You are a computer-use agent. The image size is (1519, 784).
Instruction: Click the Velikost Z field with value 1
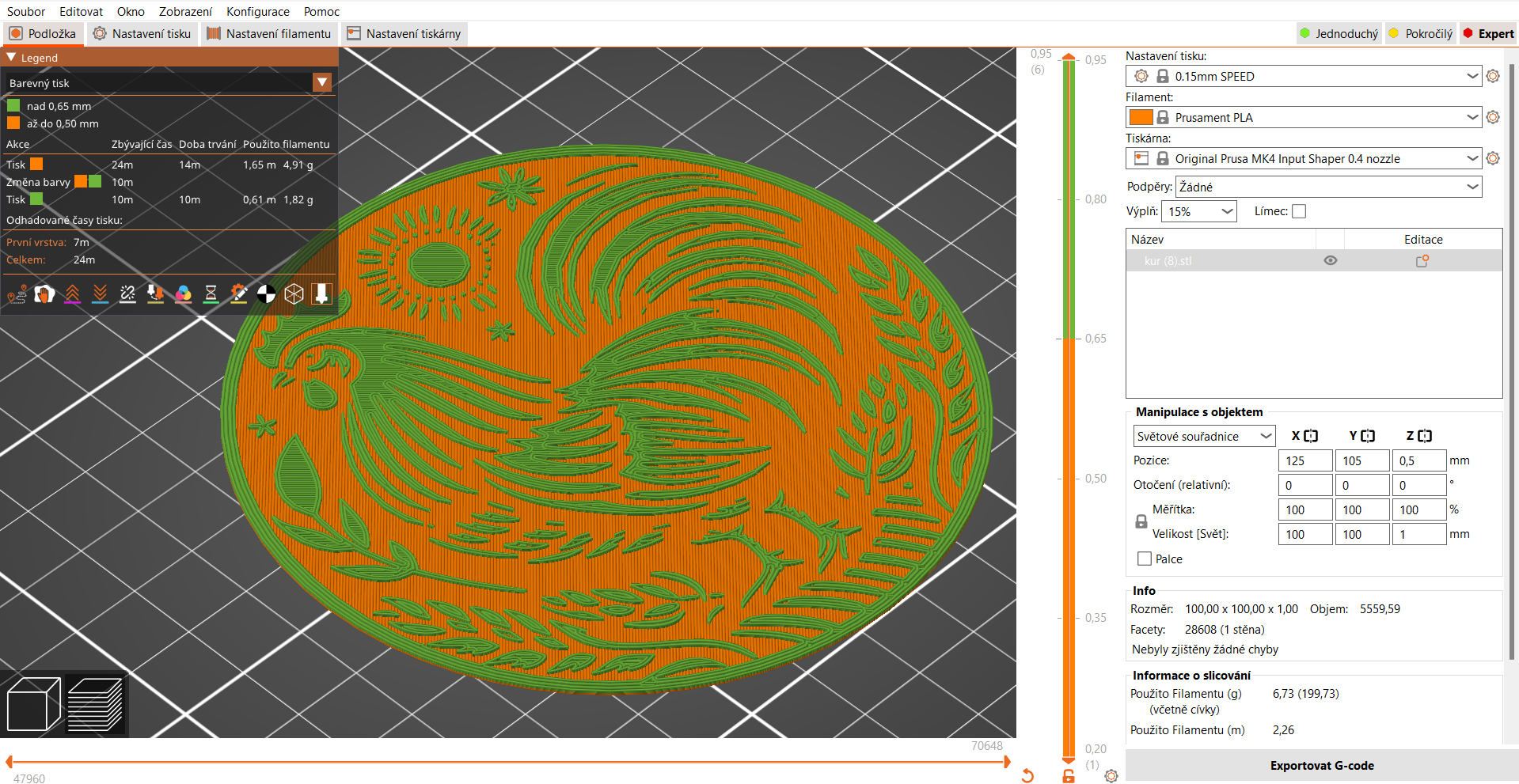1419,534
